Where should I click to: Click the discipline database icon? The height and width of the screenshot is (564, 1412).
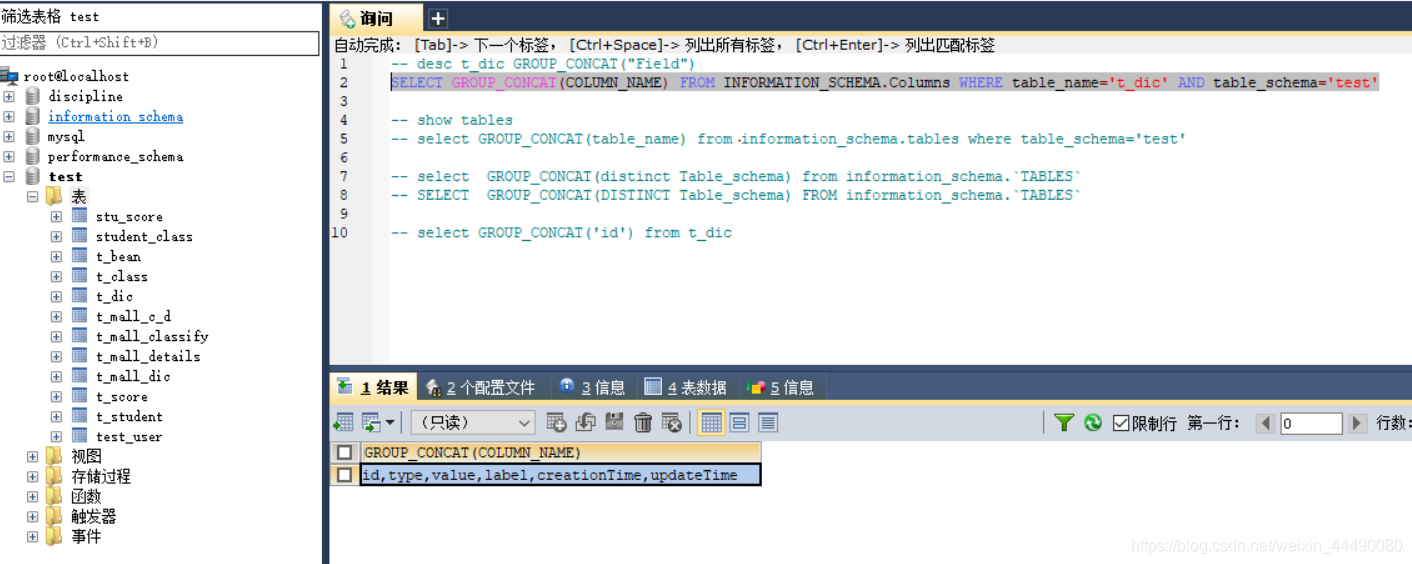click(33, 96)
